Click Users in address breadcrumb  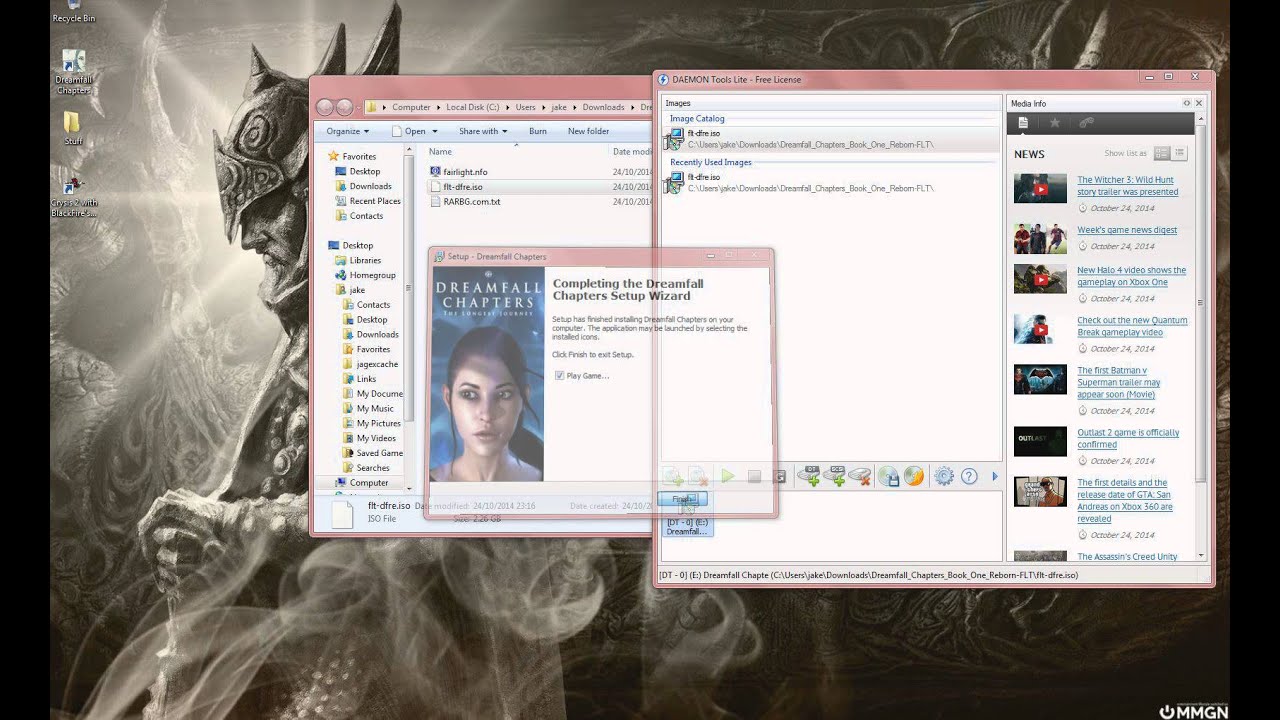[525, 107]
